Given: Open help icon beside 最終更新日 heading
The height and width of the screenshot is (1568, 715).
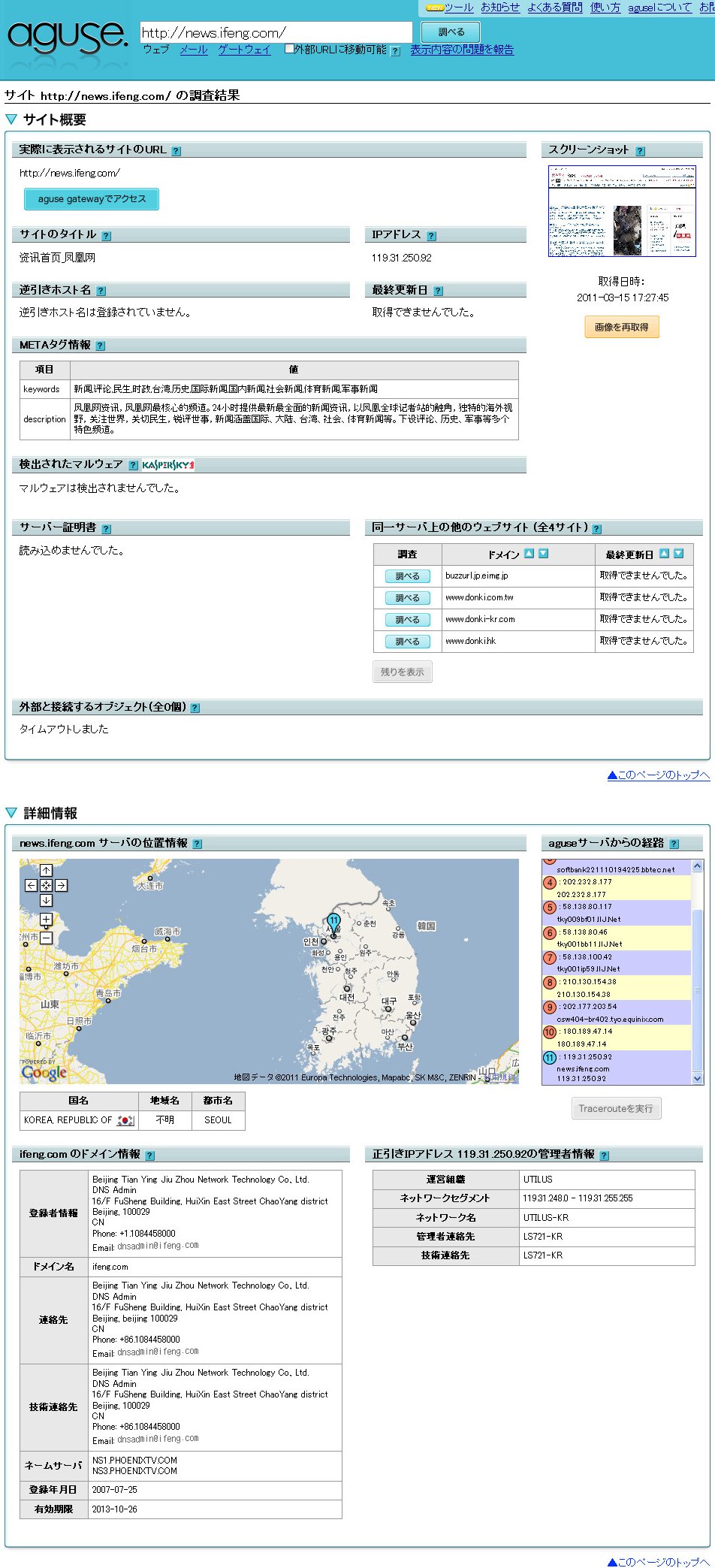Looking at the screenshot, I should click(x=439, y=291).
